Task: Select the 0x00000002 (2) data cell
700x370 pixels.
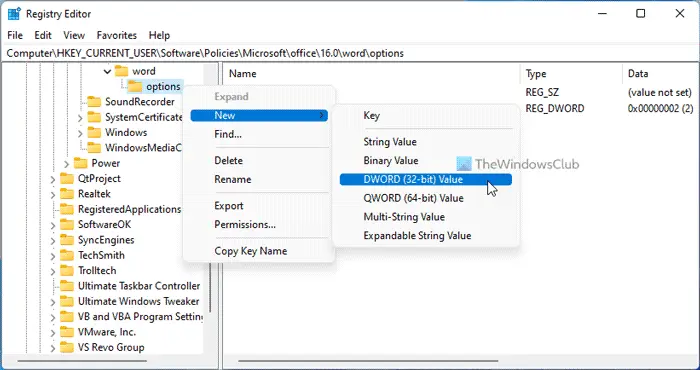Action: (x=660, y=108)
